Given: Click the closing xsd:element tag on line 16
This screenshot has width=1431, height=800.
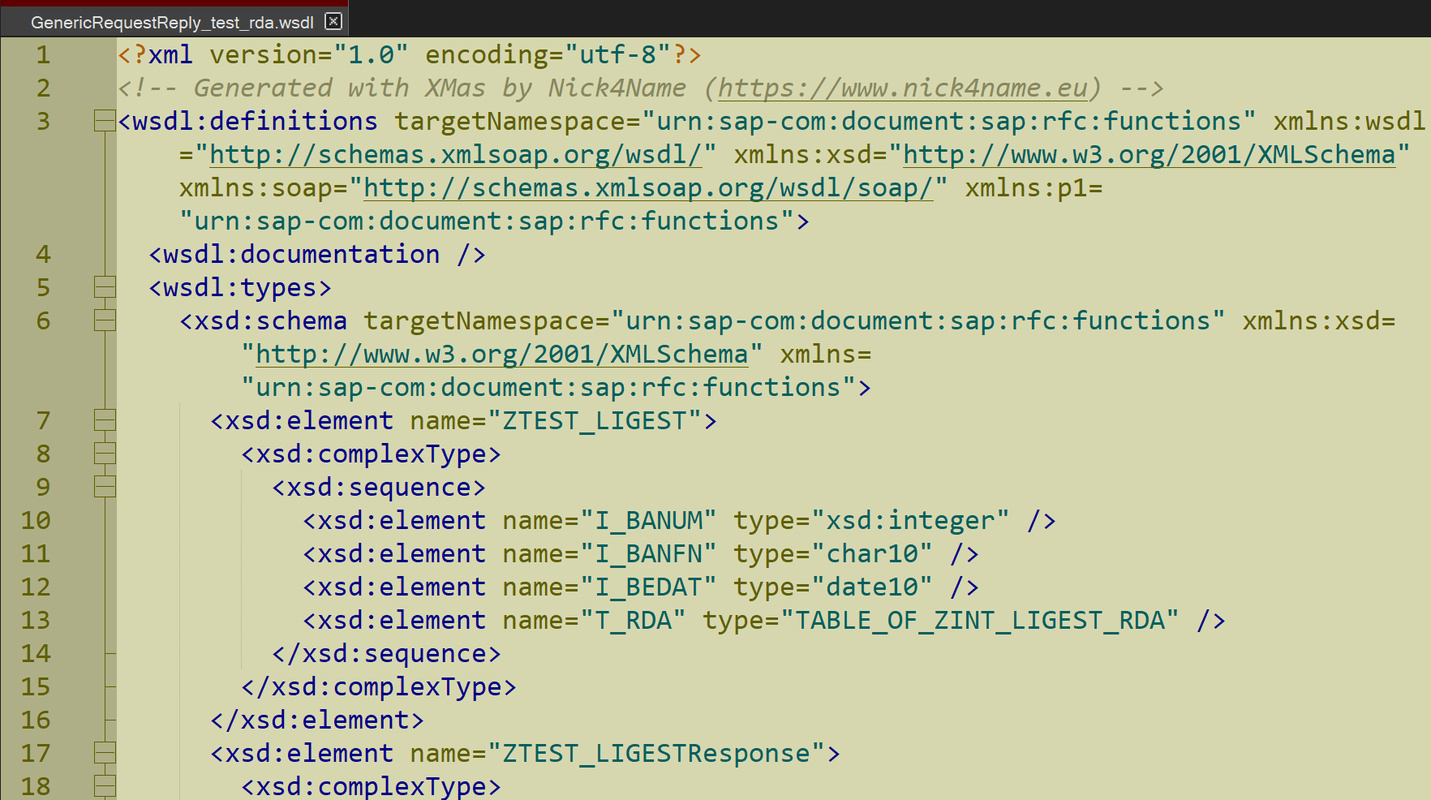Looking at the screenshot, I should [x=317, y=720].
